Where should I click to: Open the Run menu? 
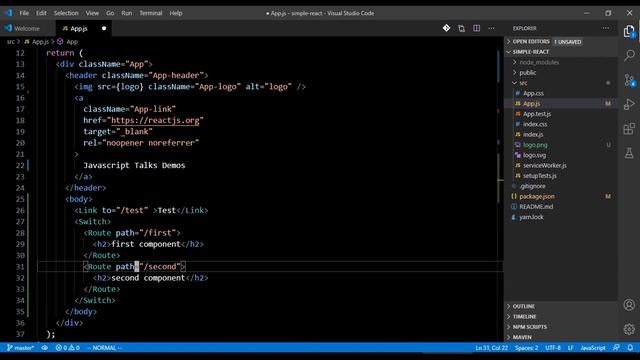127,13
